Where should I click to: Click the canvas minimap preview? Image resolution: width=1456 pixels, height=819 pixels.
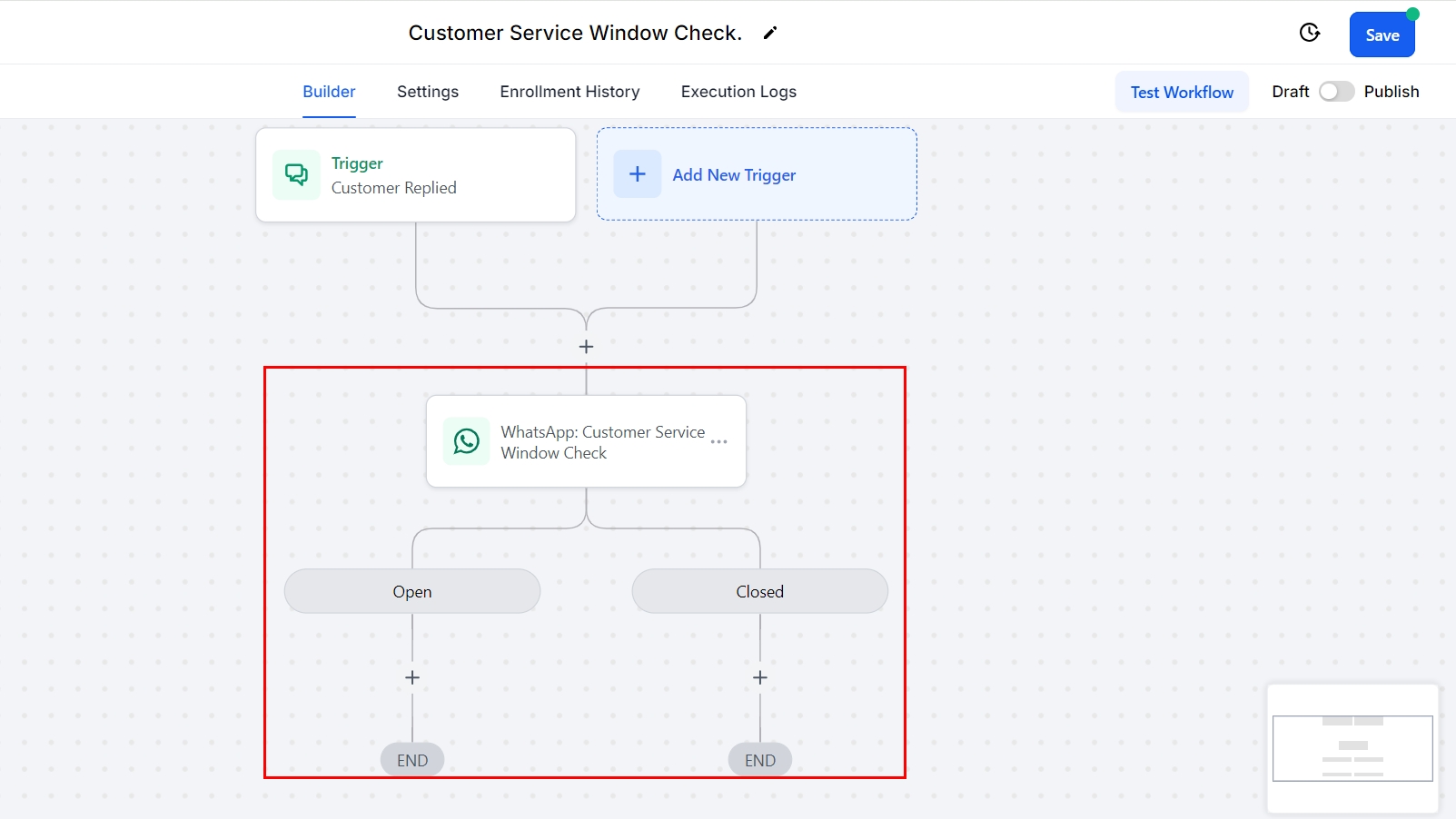pyautogui.click(x=1352, y=748)
